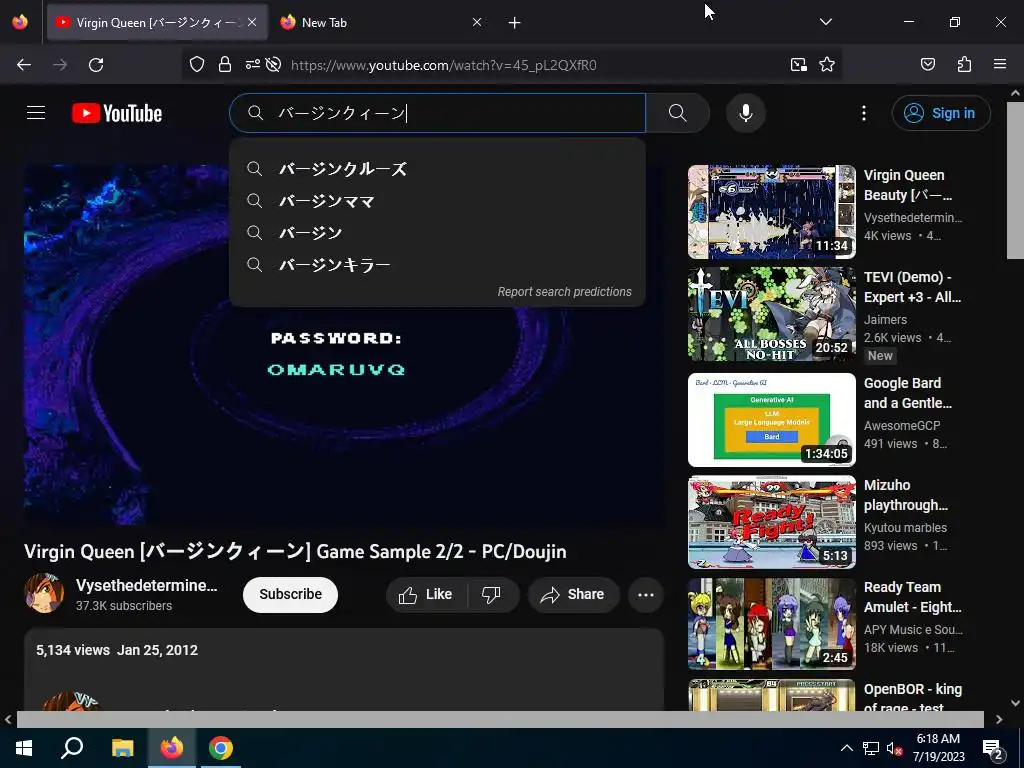The width and height of the screenshot is (1024, 768).
Task: Open Report search predictions link
Action: point(564,292)
